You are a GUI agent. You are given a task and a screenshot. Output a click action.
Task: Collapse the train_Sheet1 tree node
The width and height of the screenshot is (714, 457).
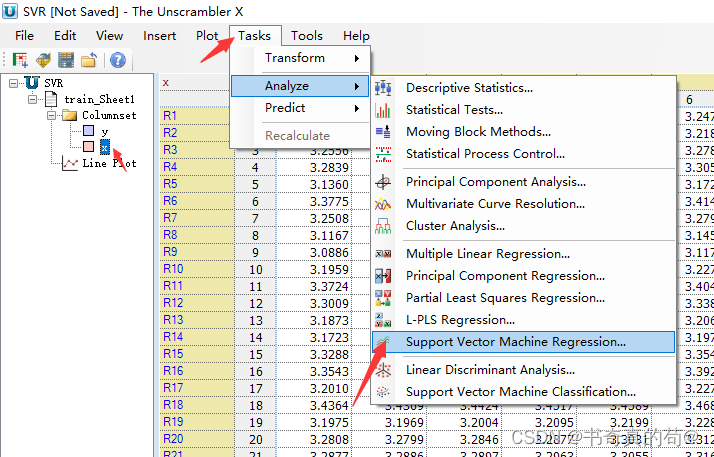tap(32, 99)
